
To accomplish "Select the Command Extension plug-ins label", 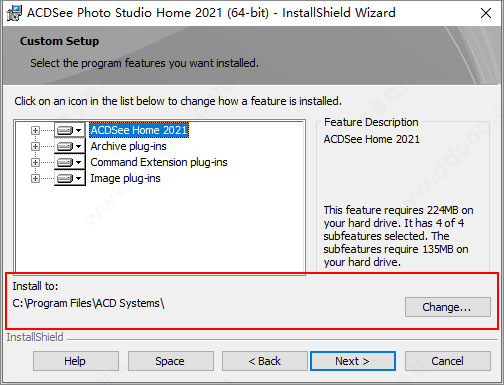I will pos(159,162).
